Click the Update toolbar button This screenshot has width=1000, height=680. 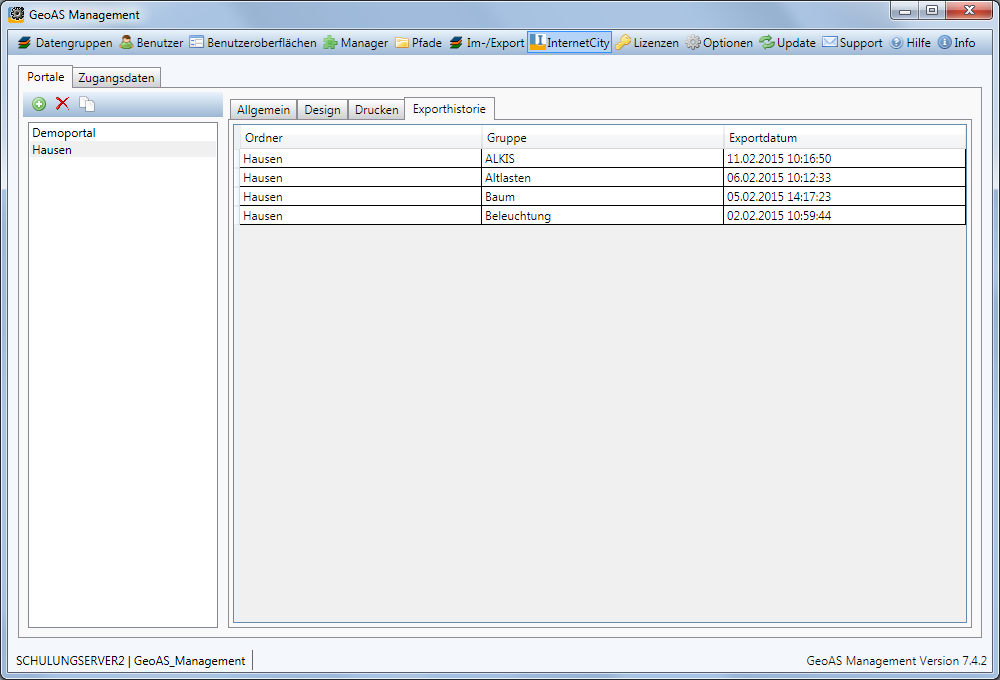click(x=787, y=43)
